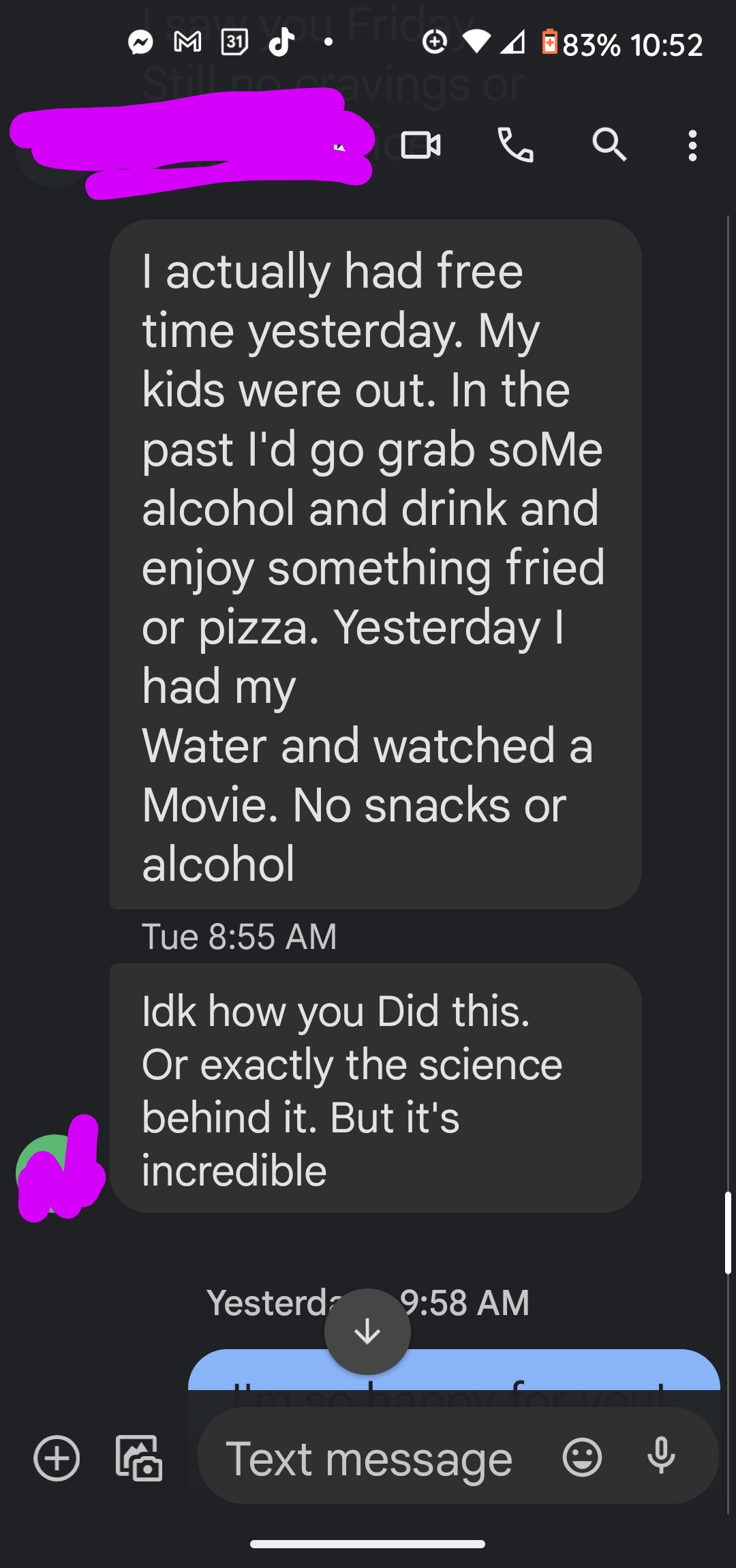The width and height of the screenshot is (736, 1568).
Task: Start a video call
Action: coord(420,145)
